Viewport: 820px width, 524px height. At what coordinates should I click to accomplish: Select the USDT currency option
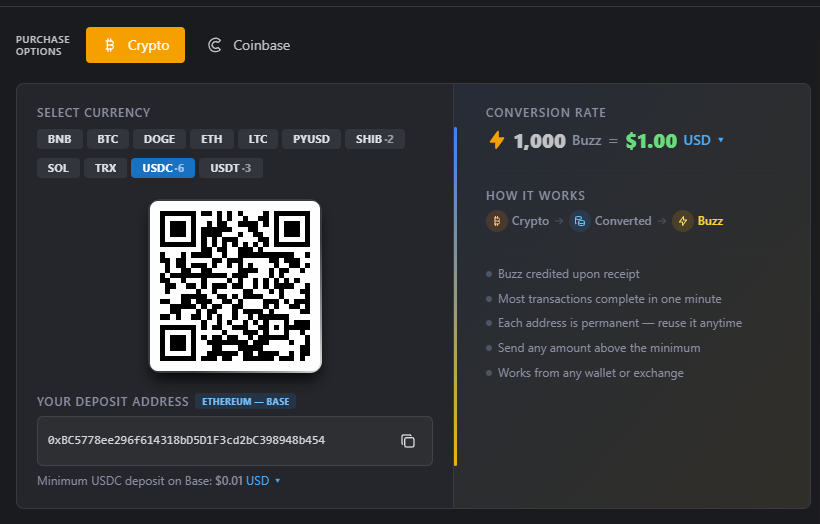[231, 168]
